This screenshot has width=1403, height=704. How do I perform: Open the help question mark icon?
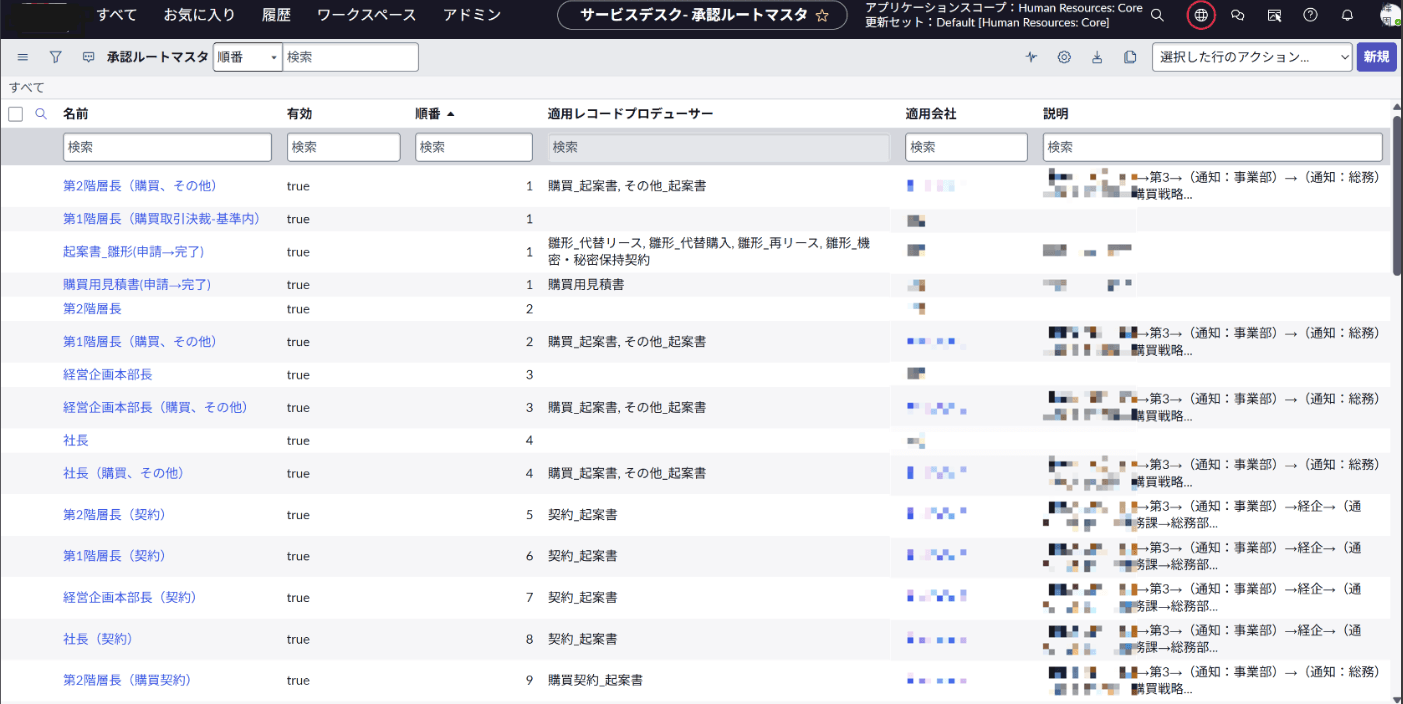click(1310, 15)
